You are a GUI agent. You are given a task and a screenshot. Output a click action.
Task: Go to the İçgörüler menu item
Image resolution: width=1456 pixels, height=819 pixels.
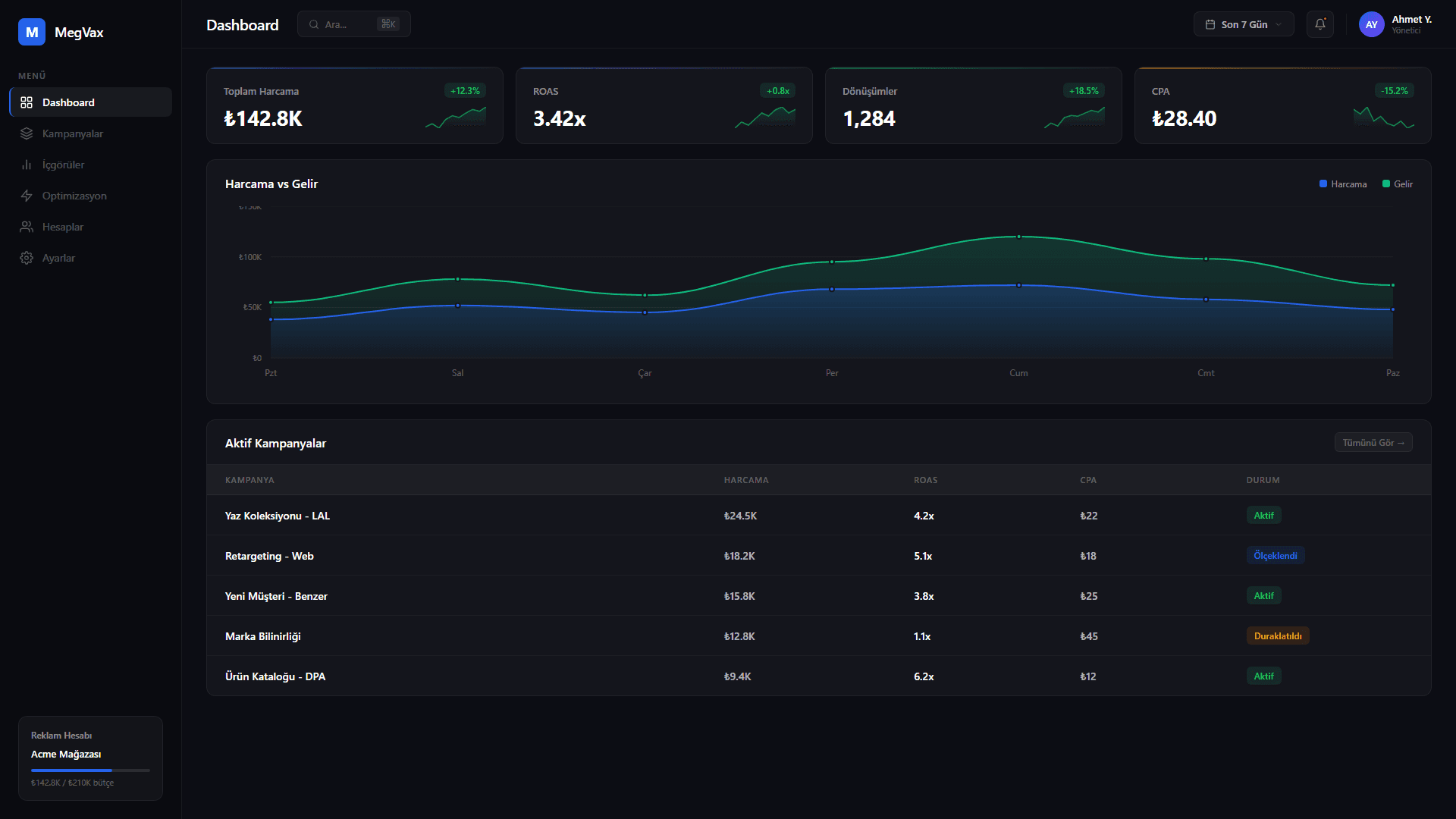click(x=90, y=165)
